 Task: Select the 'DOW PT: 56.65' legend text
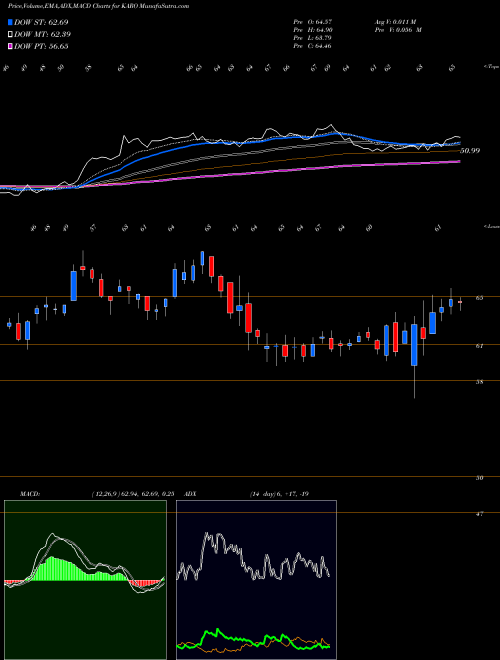pos(41,46)
